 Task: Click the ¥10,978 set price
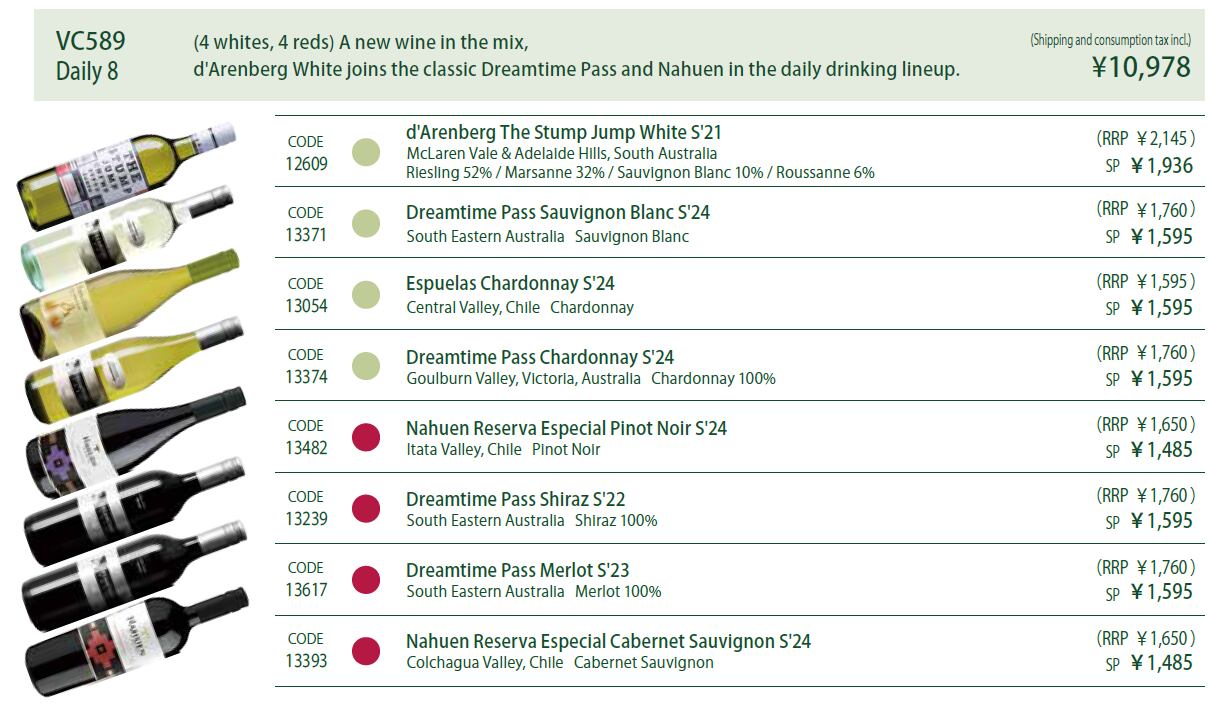[x=1141, y=67]
